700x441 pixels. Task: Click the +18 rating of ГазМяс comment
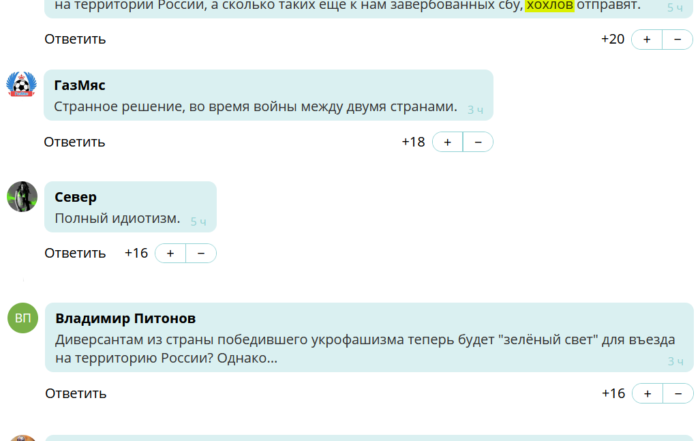413,142
